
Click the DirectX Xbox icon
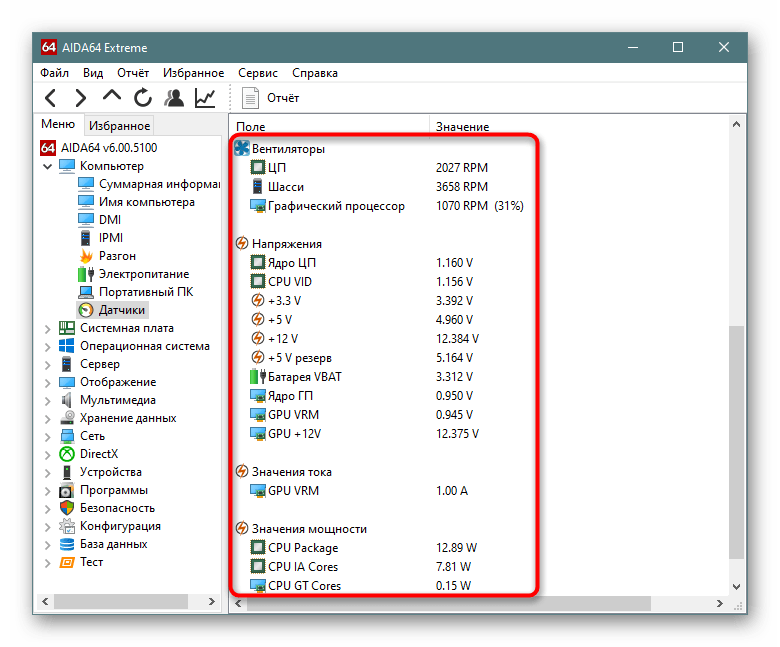(x=67, y=454)
